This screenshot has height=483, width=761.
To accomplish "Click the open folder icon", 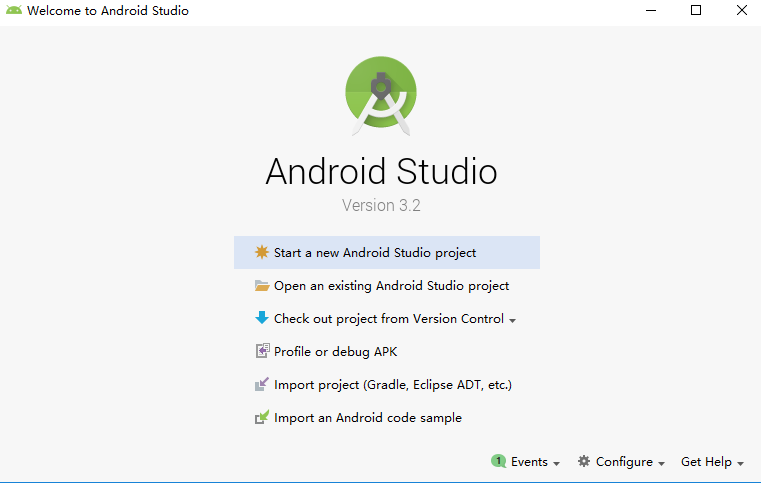I will [x=262, y=285].
